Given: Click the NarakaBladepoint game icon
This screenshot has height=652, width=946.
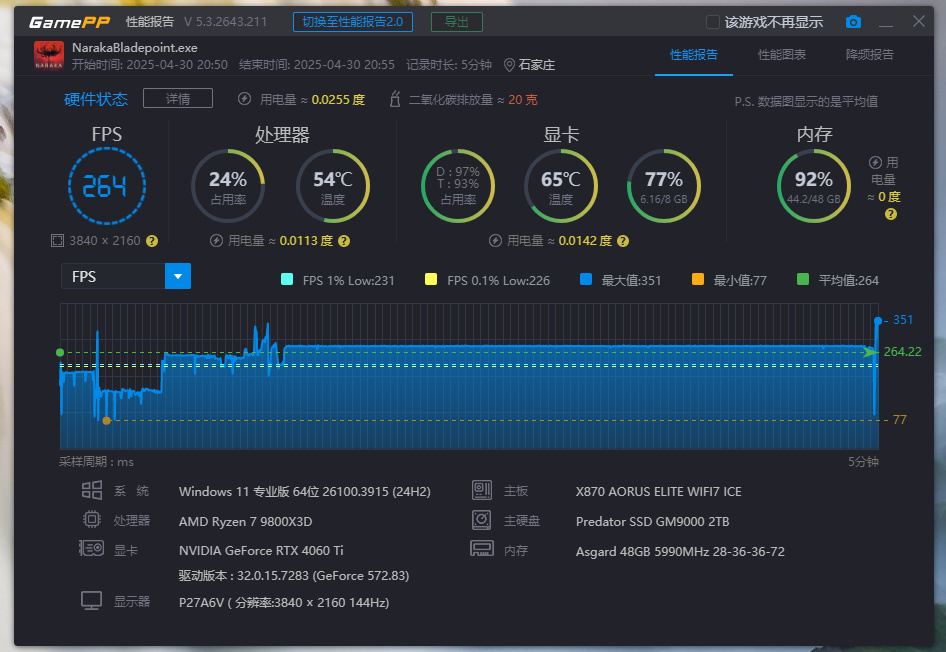Looking at the screenshot, I should pyautogui.click(x=49, y=55).
